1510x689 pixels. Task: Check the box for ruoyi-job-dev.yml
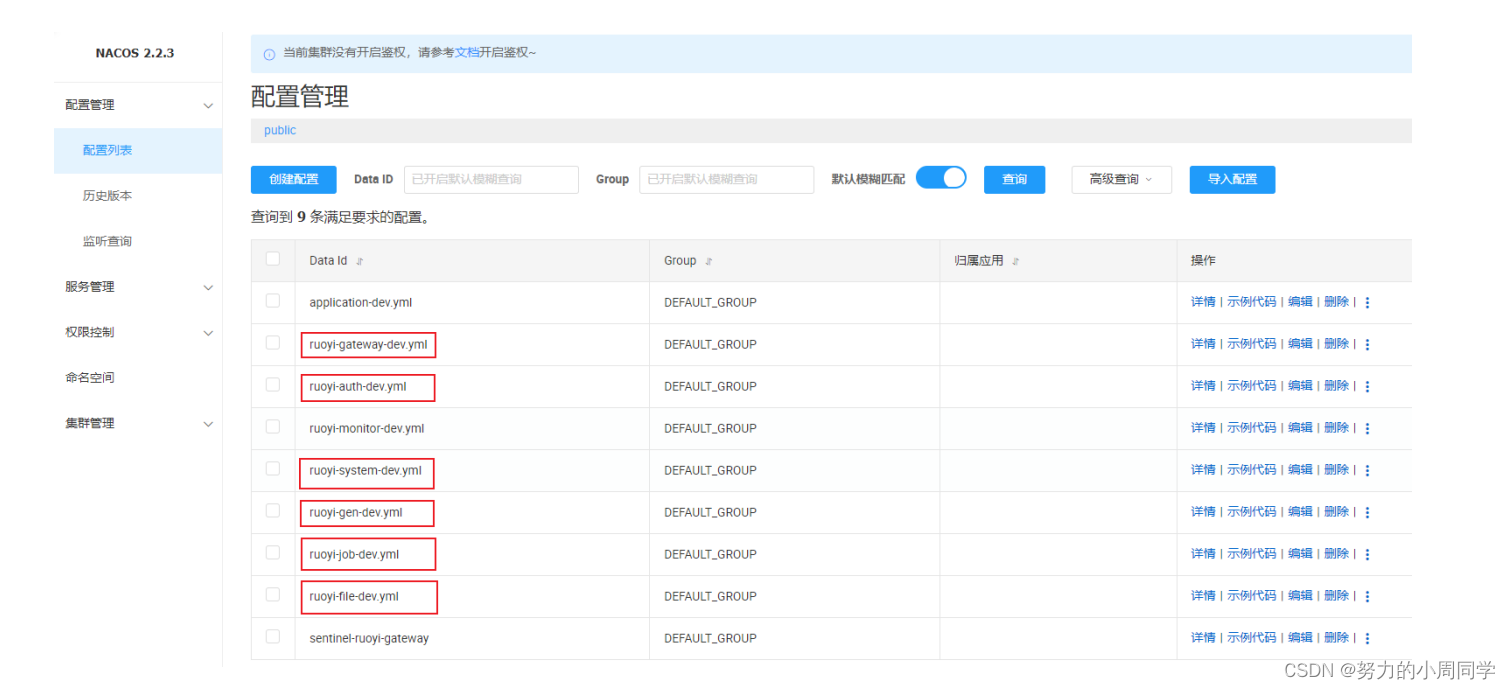(x=273, y=553)
